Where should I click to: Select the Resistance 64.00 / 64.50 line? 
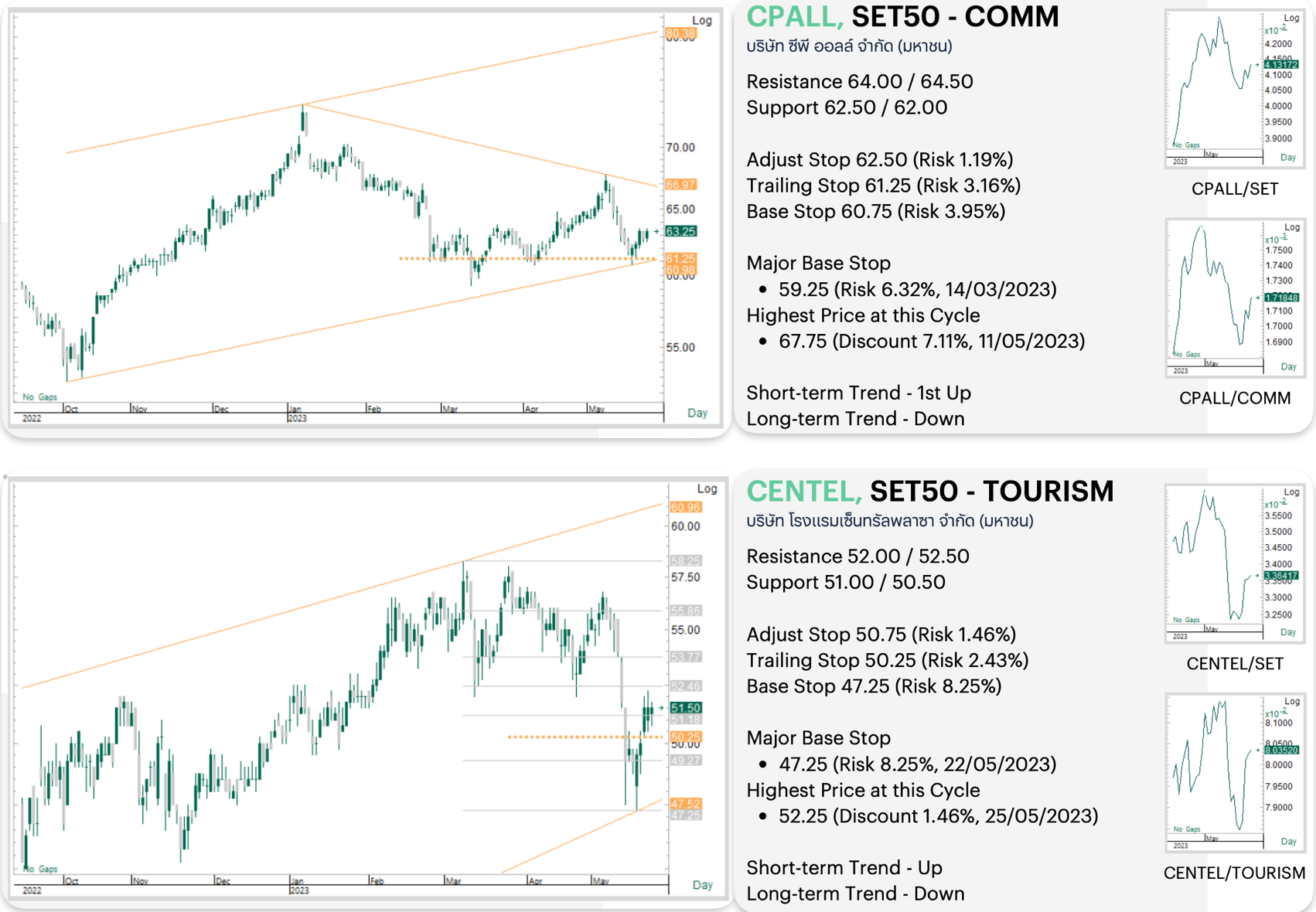[x=859, y=81]
